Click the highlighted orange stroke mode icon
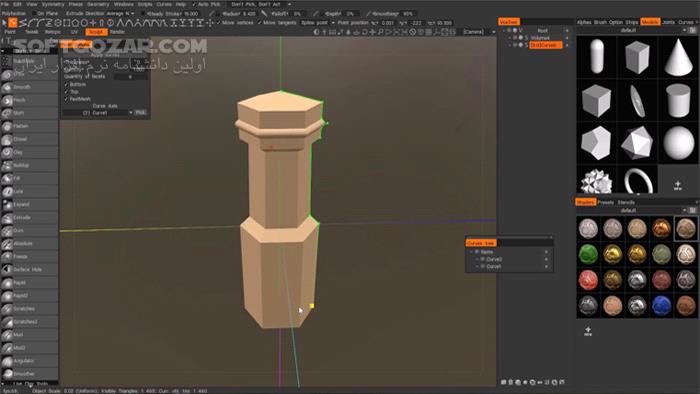Screen dimensions: 700x394 click(13, 22)
